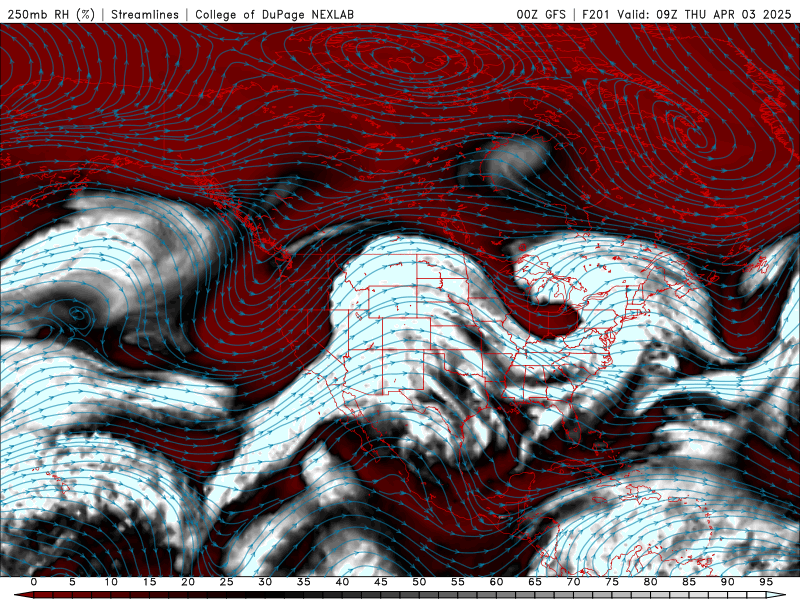Select the "60" value on the colorbar scale

496,582
